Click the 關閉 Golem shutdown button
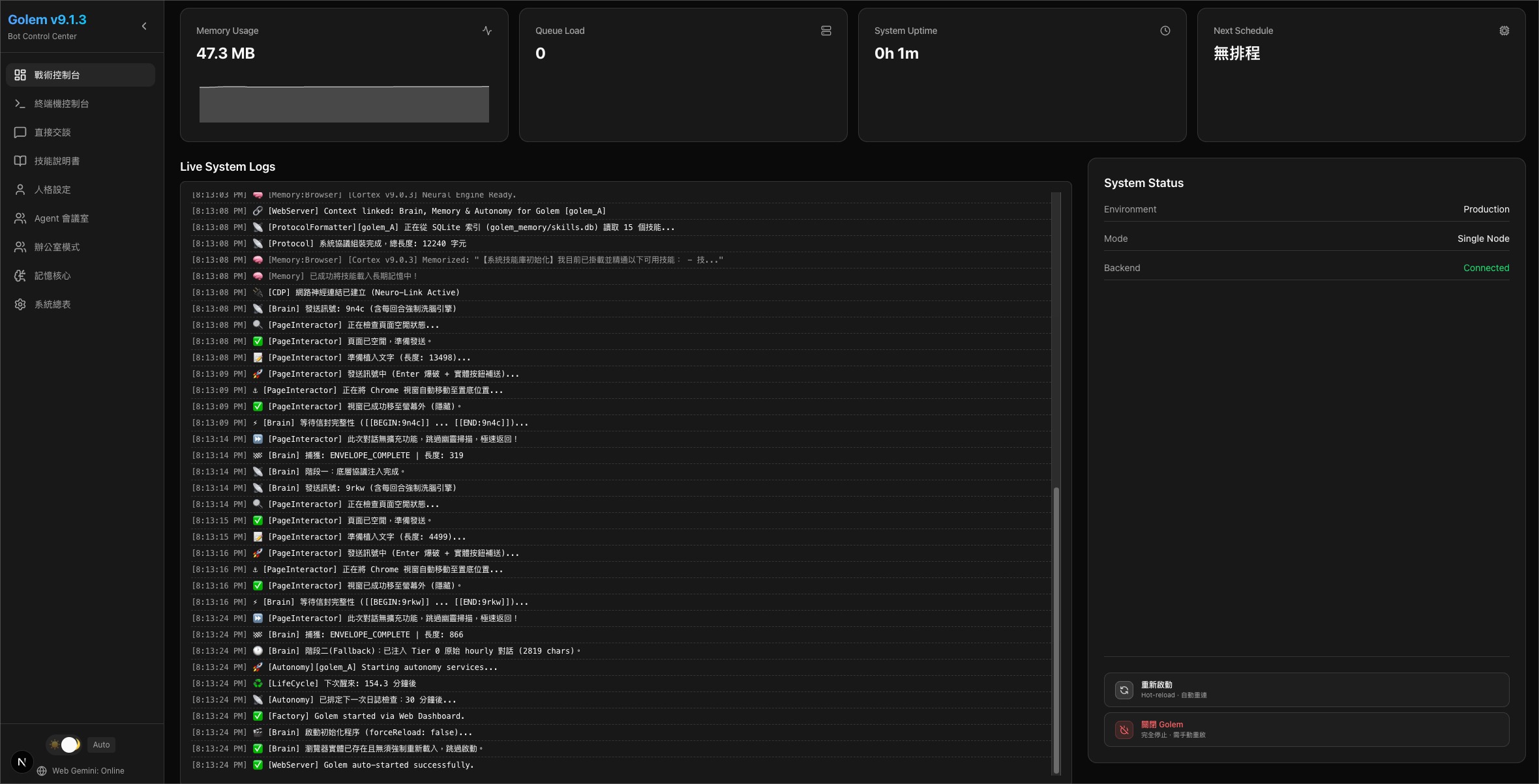Viewport: 1539px width, 784px height. tap(1306, 729)
